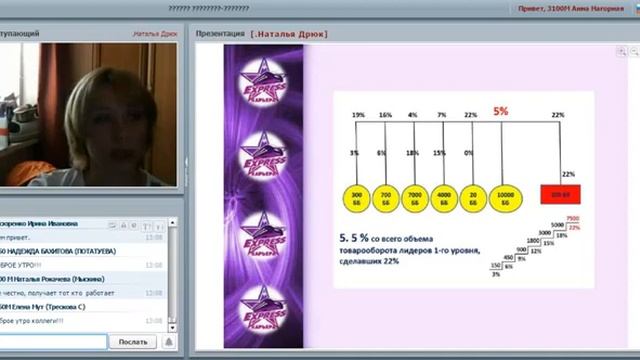Click the 12% stair label
The height and width of the screenshot is (360, 640).
[x=536, y=251]
